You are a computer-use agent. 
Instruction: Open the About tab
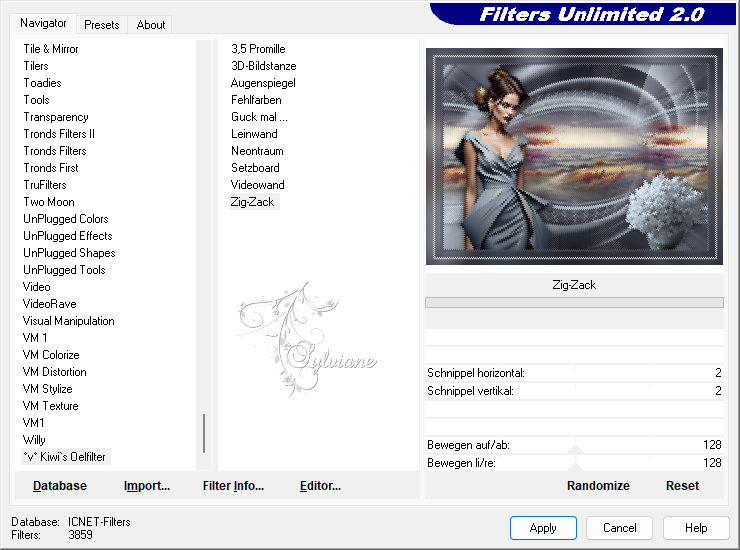151,25
